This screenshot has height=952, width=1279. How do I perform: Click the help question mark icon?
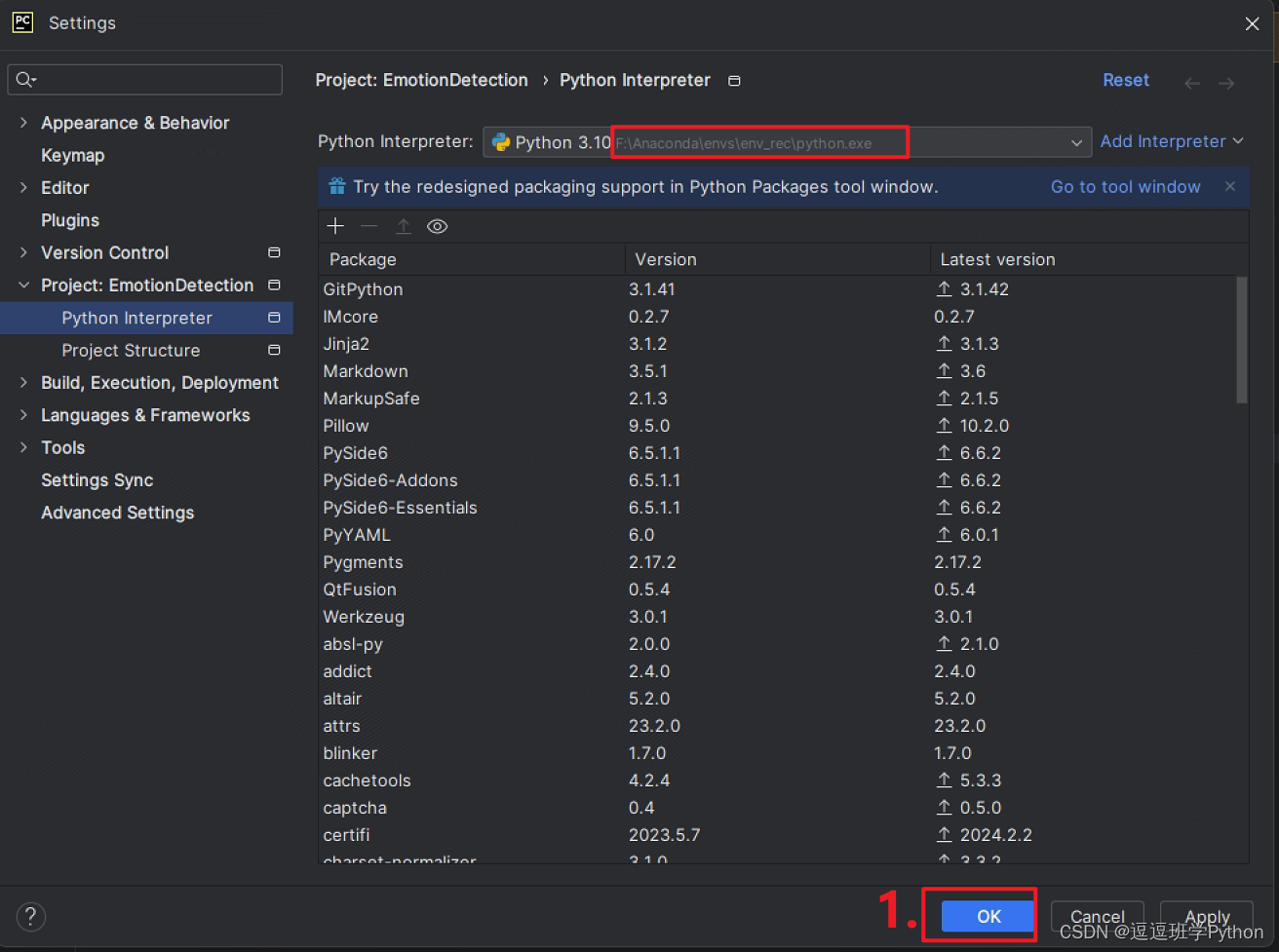30,916
